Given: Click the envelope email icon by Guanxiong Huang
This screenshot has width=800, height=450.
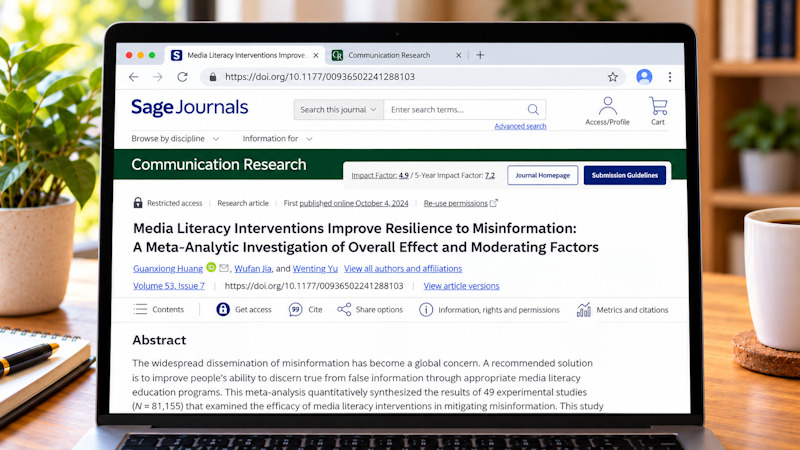Looking at the screenshot, I should tap(223, 267).
